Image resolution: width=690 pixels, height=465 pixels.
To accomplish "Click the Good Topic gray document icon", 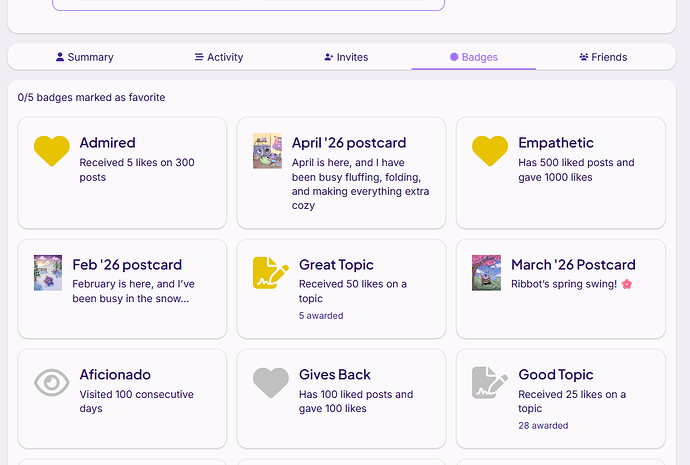I will [x=490, y=383].
